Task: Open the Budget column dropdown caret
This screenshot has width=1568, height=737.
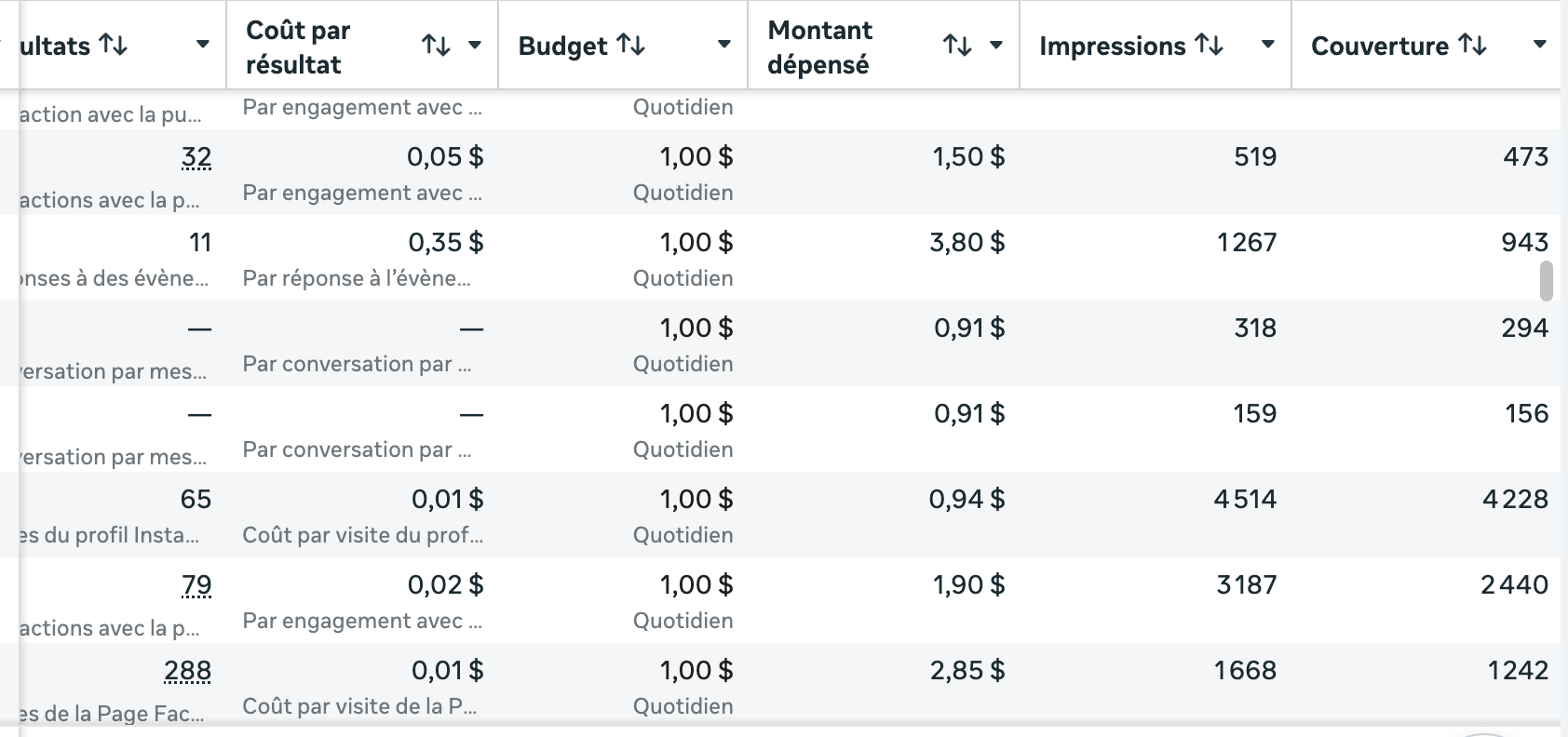Action: pos(723,45)
